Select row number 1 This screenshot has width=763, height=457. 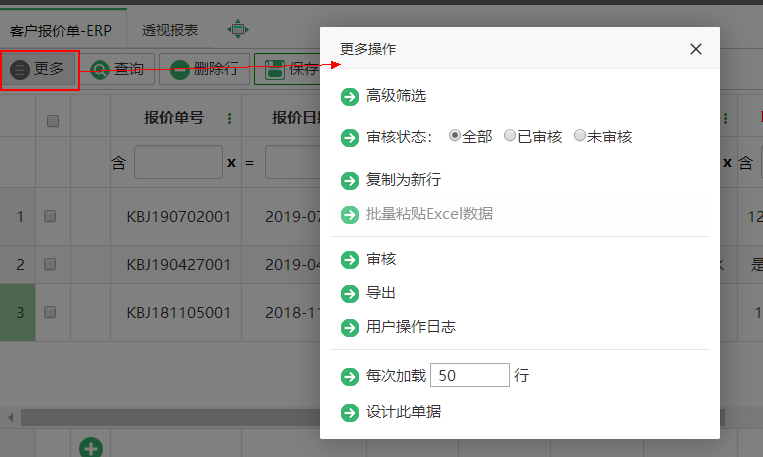click(20, 217)
